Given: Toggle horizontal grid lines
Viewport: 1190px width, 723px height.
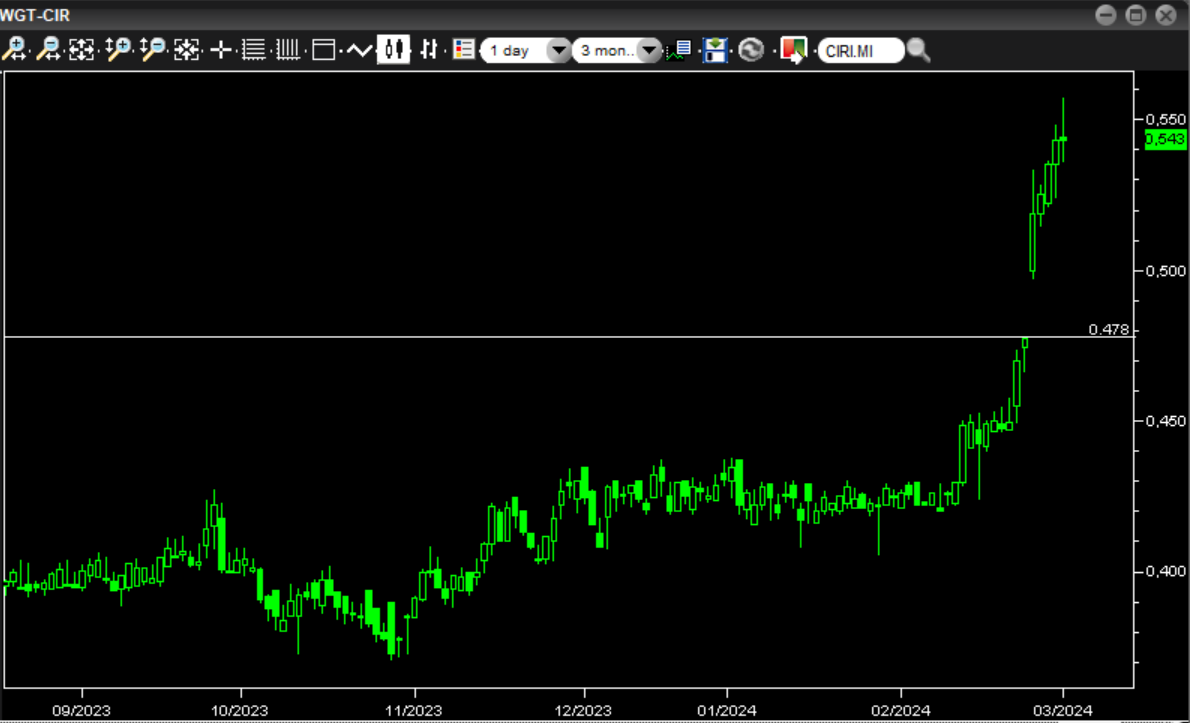Looking at the screenshot, I should click(x=254, y=49).
